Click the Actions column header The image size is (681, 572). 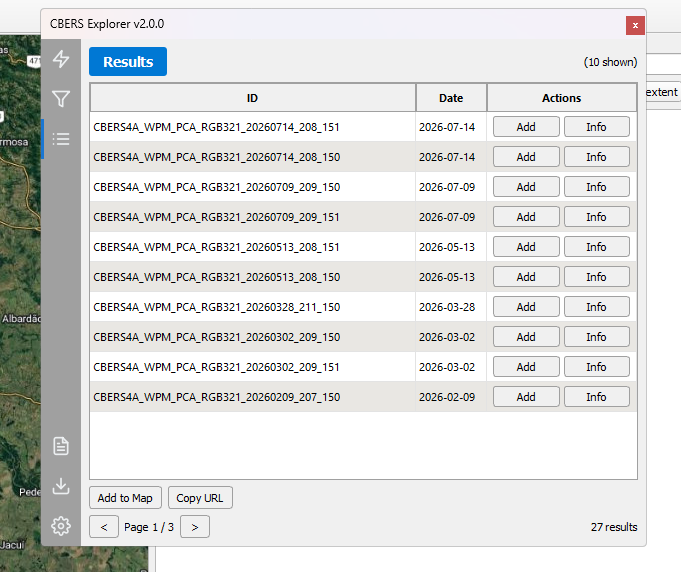(562, 98)
